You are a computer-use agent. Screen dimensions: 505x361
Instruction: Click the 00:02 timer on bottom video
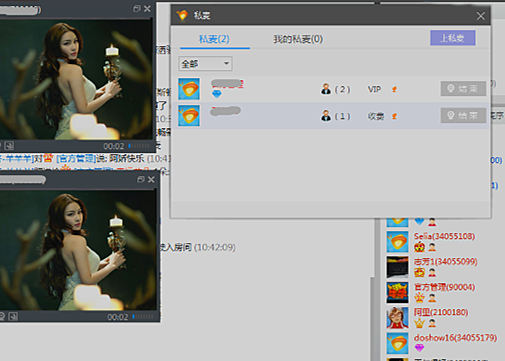pyautogui.click(x=118, y=317)
